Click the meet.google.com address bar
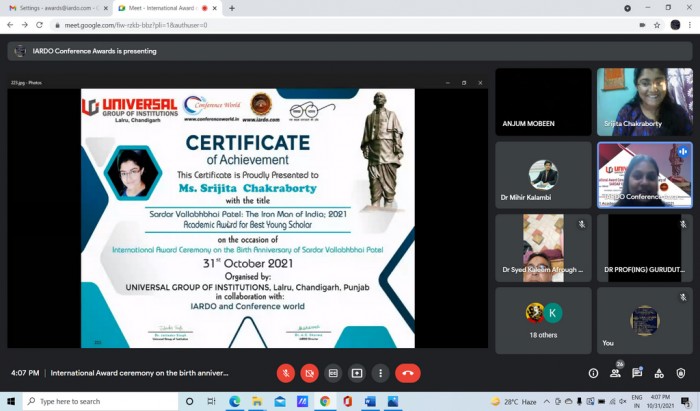Screen dimensions: 700x411 click(x=344, y=25)
